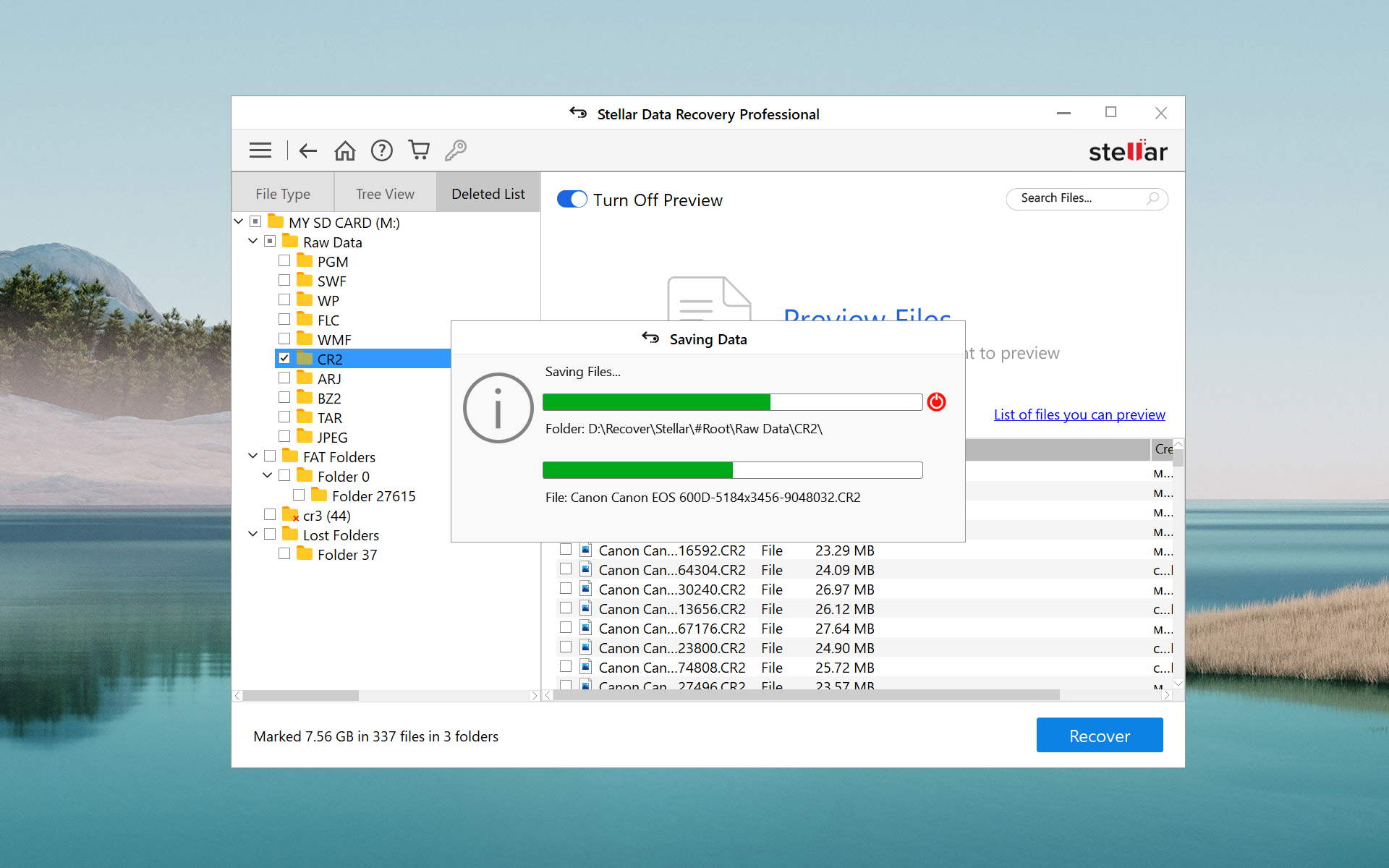Collapse the Raw Data tree node
Screen dimensions: 1389x868
253,241
